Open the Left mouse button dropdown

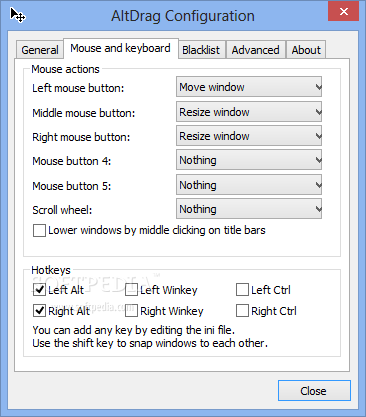click(249, 87)
